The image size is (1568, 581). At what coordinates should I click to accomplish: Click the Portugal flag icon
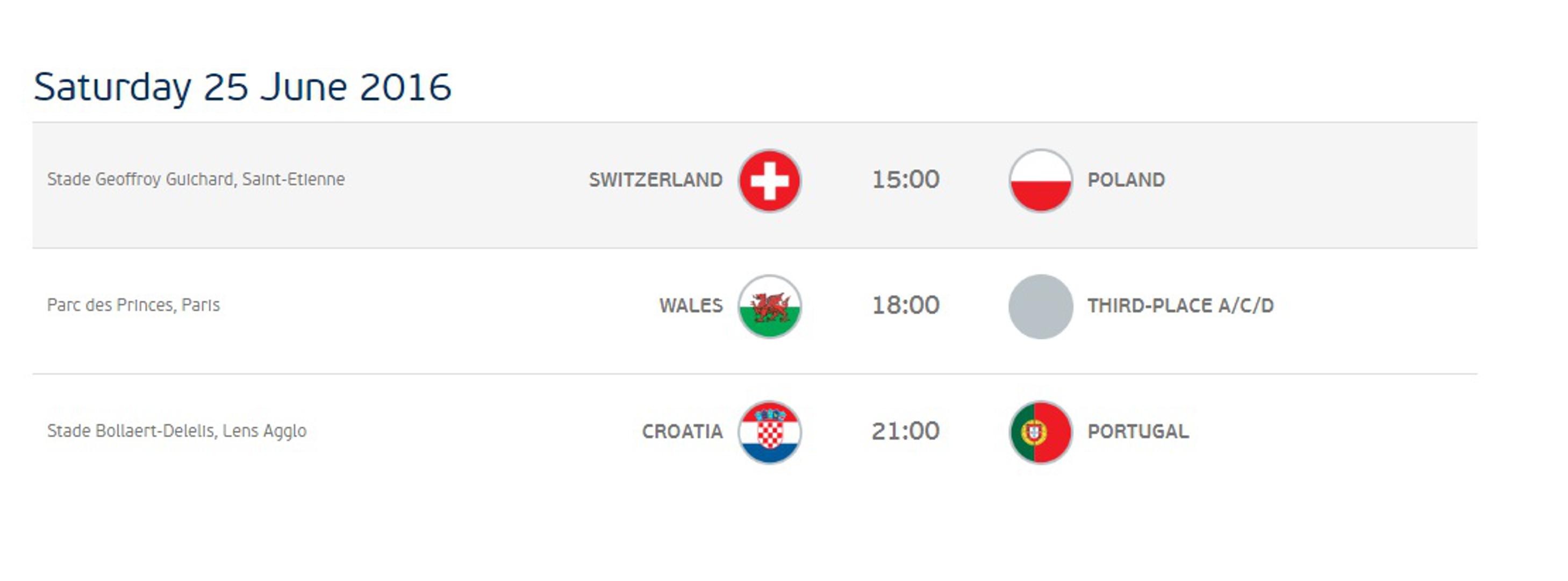pyautogui.click(x=1040, y=432)
